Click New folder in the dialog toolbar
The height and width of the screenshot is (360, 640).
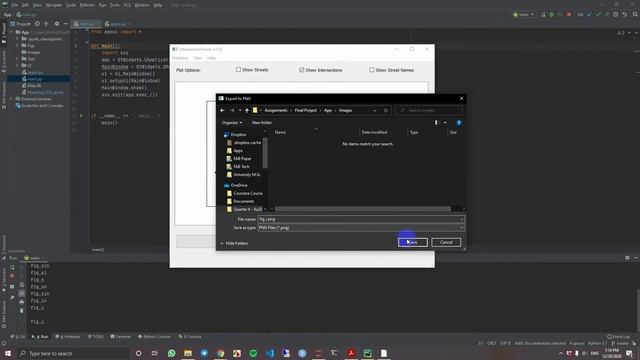262,122
